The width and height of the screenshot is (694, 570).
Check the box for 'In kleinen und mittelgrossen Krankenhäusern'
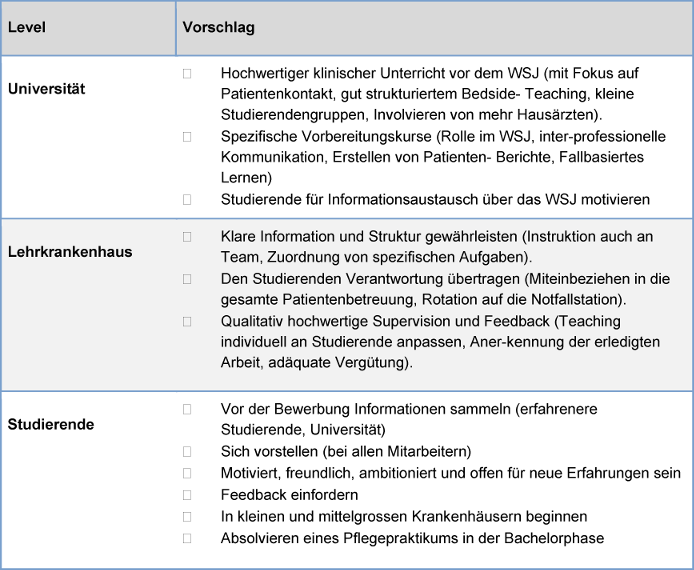coord(187,516)
